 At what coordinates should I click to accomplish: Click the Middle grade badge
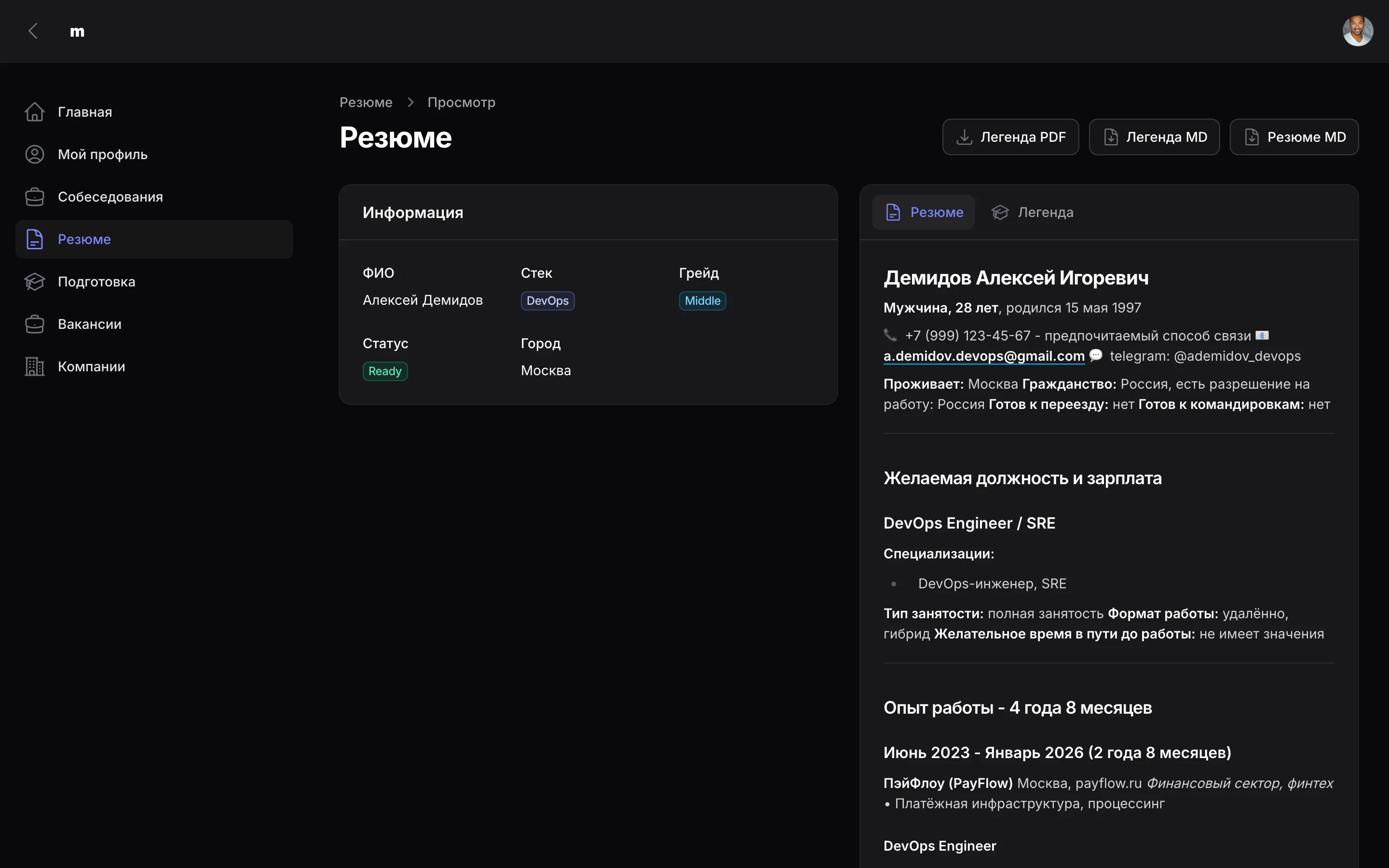click(702, 301)
